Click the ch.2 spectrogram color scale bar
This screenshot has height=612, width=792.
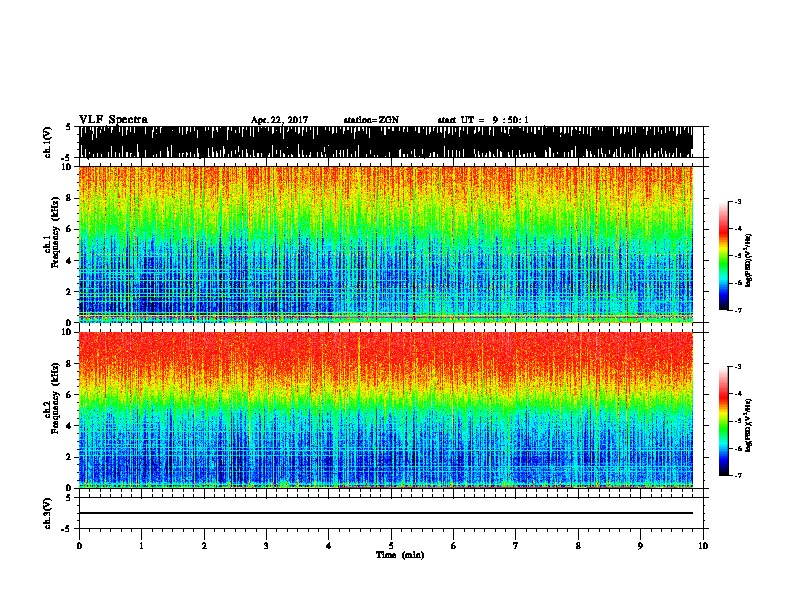click(723, 421)
